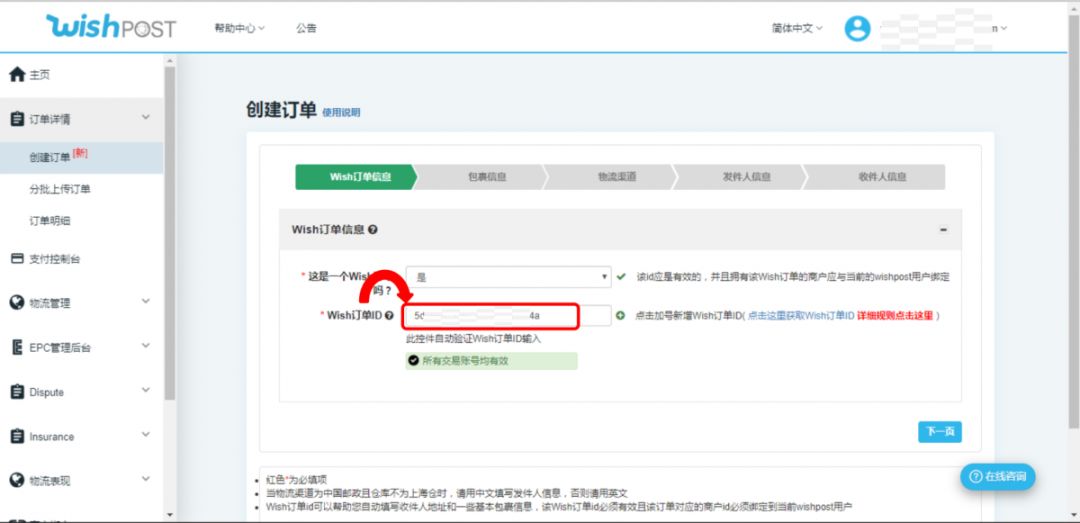Click the sidebar scroll up arrow
The image size is (1080, 523).
pyautogui.click(x=169, y=61)
